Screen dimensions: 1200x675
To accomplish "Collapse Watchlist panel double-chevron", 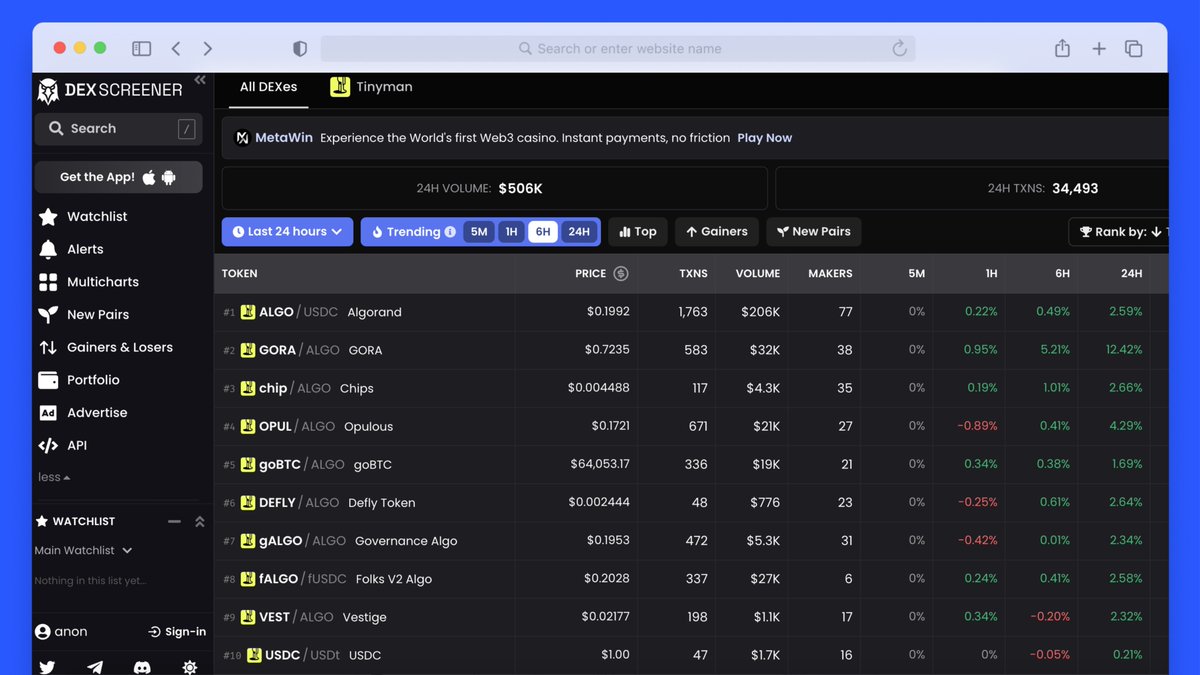I will [x=199, y=521].
